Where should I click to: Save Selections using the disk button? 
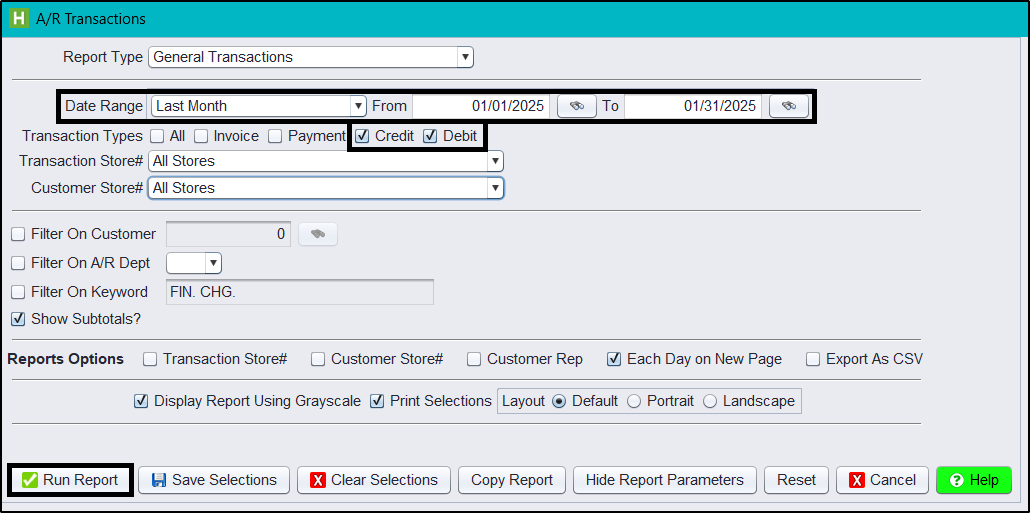point(214,480)
